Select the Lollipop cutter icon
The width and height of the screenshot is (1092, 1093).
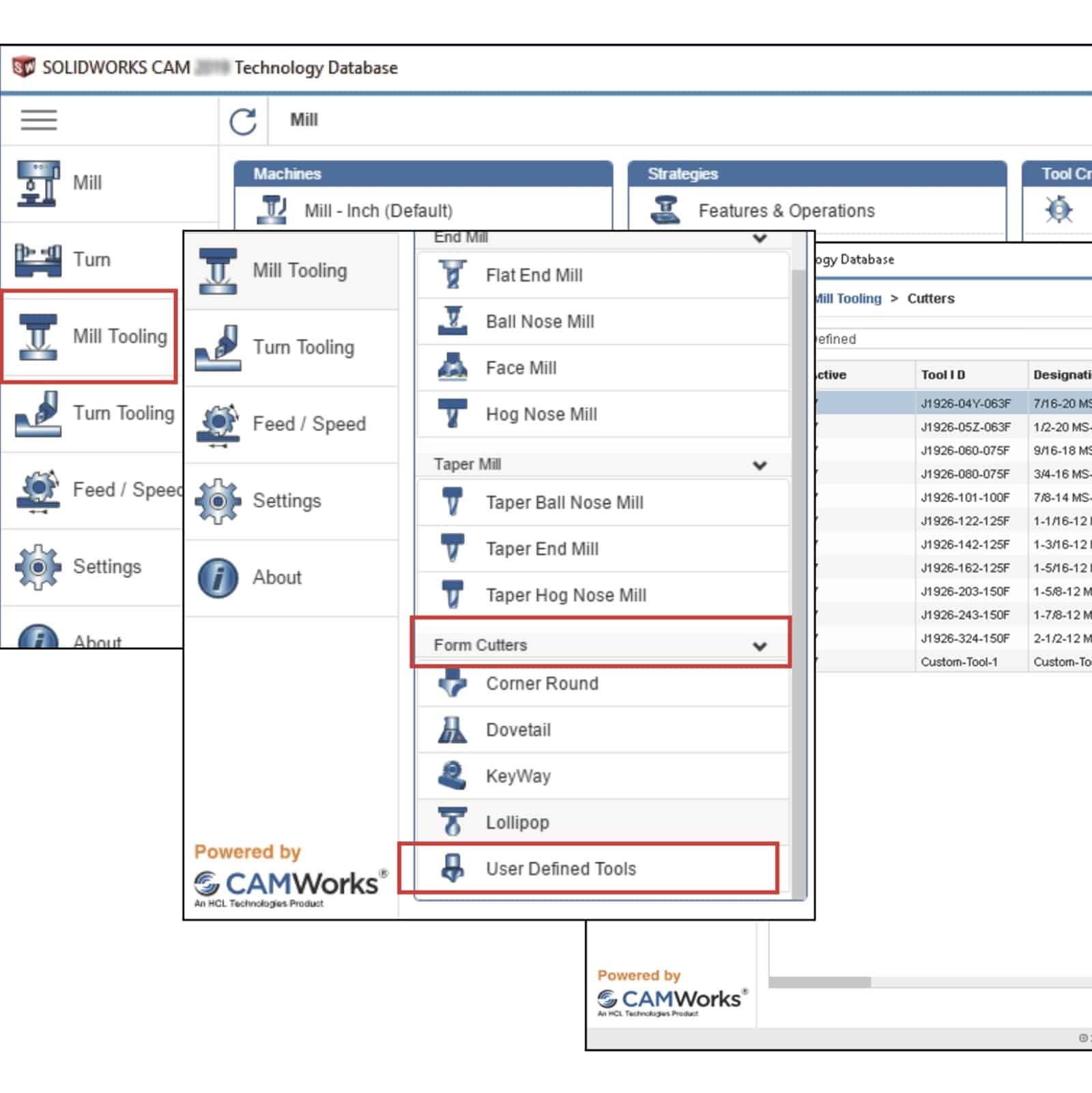point(452,822)
